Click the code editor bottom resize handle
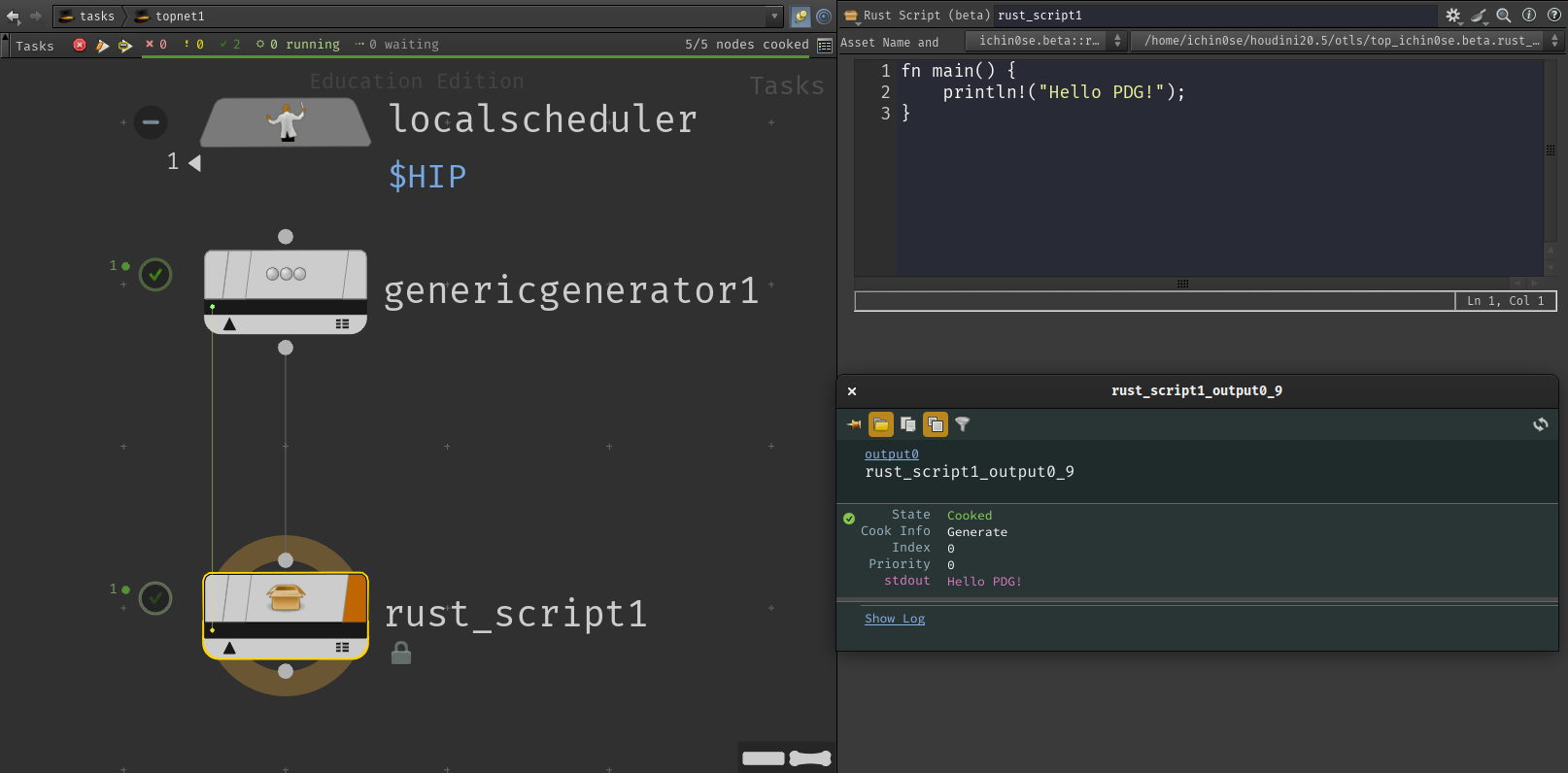This screenshot has width=1568, height=773. (x=1182, y=284)
